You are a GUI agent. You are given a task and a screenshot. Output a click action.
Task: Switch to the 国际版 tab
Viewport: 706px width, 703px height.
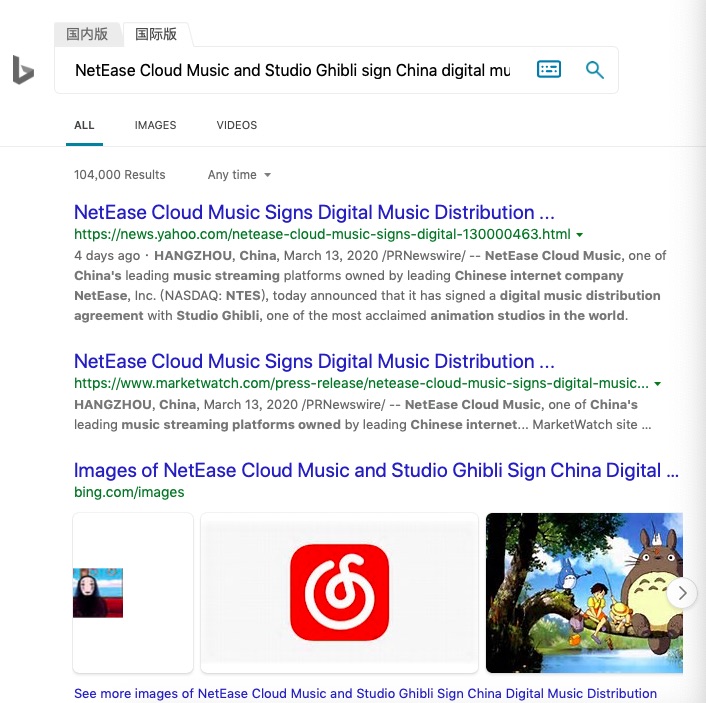pyautogui.click(x=156, y=34)
